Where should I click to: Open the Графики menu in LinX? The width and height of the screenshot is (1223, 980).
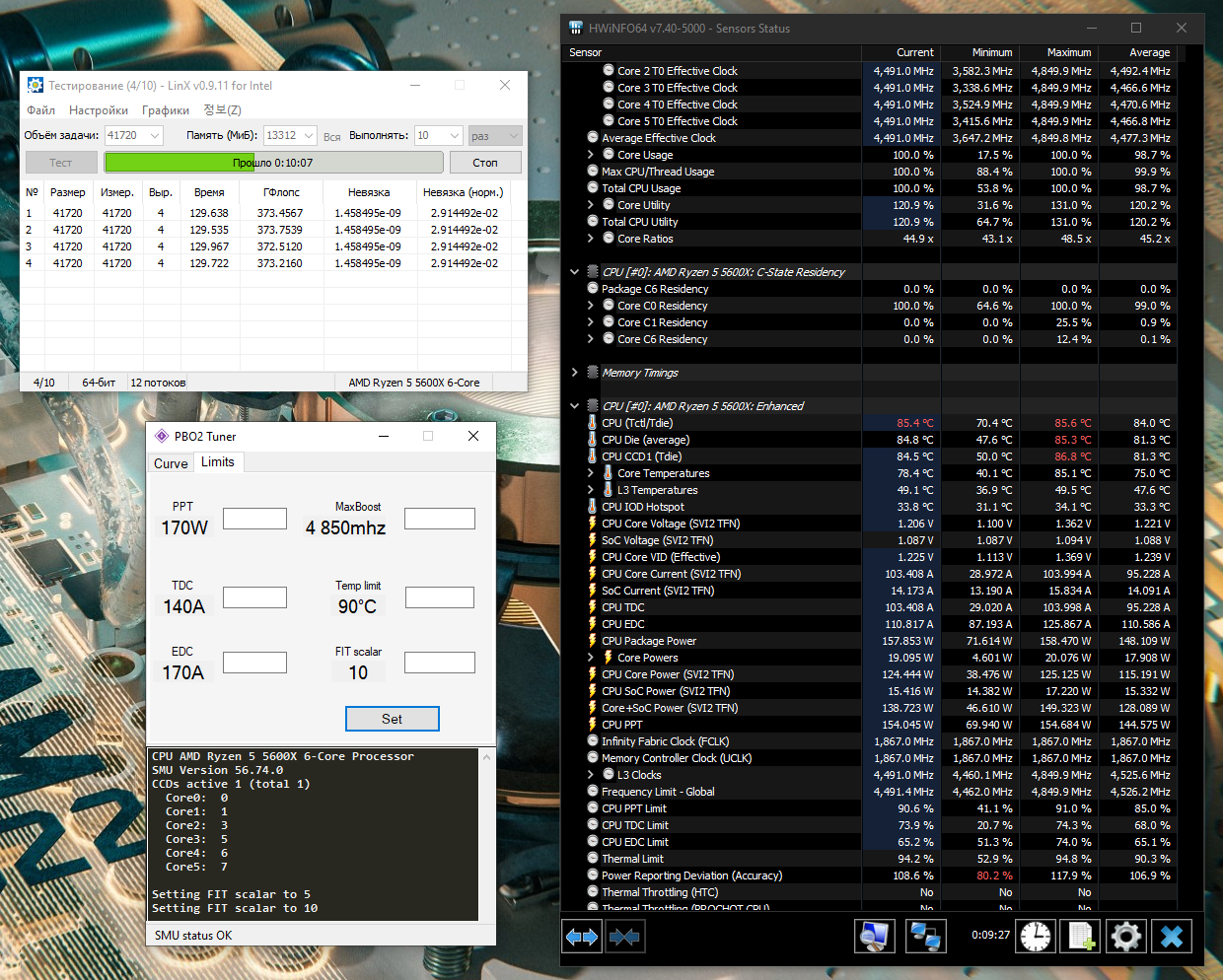[166, 110]
